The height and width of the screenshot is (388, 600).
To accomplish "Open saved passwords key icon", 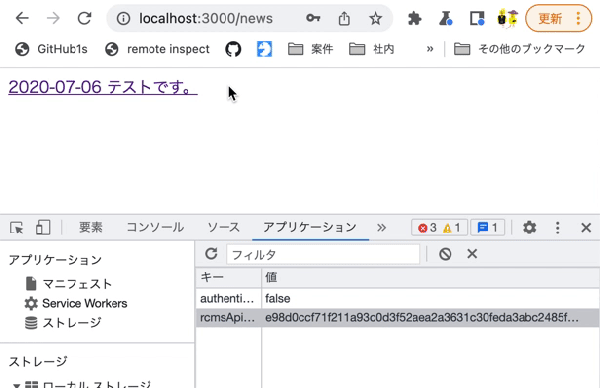I will 313,18.
